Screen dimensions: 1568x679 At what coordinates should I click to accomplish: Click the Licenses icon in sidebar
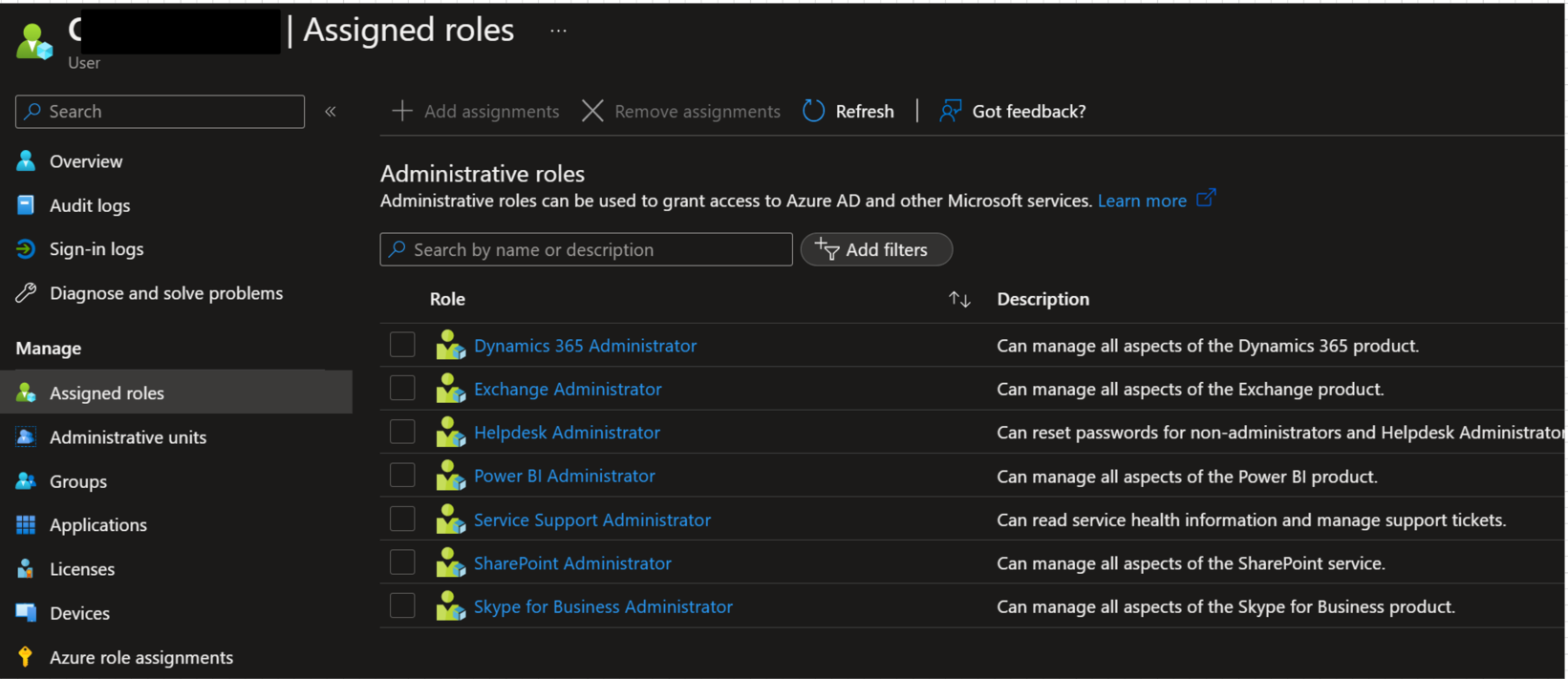[x=26, y=568]
